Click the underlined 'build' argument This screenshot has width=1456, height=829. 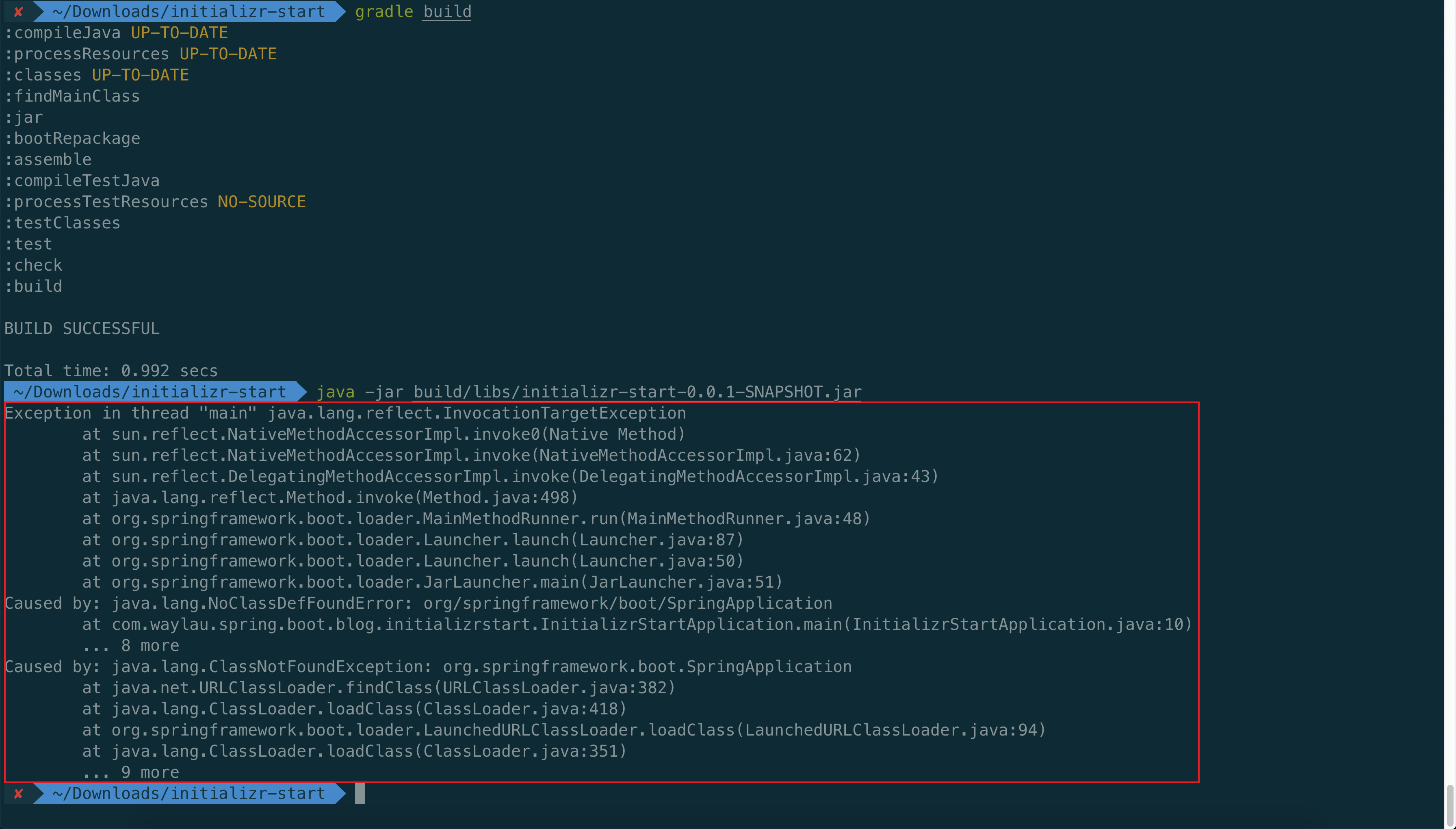447,11
